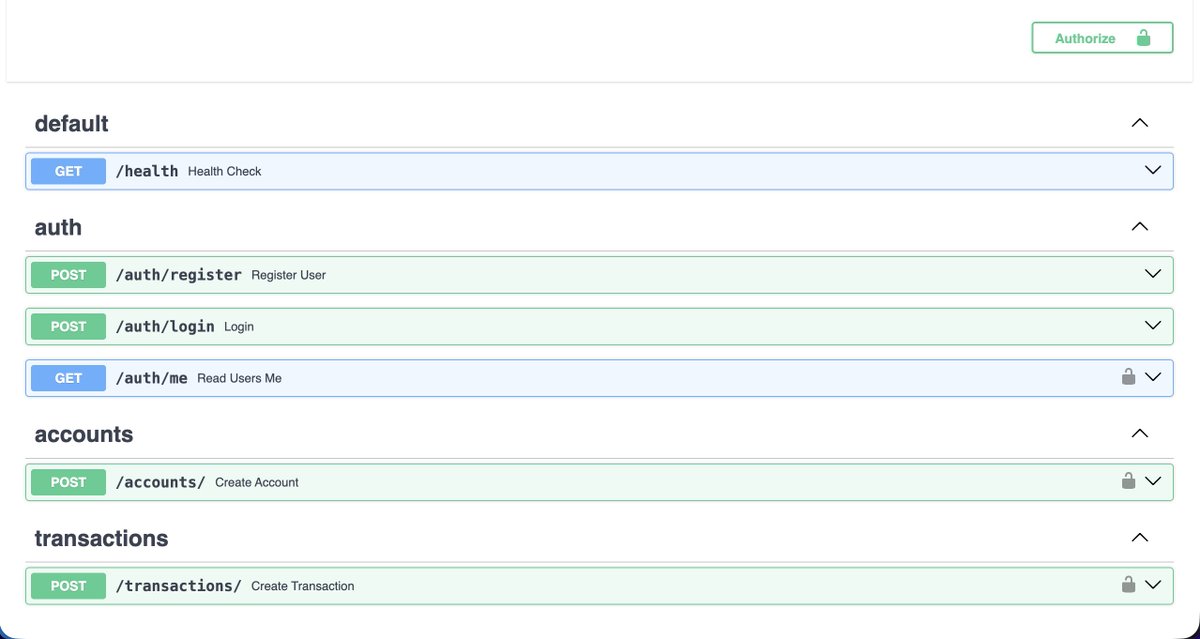Expand the /auth/login endpoint chevron
The height and width of the screenshot is (639, 1200).
coord(1153,325)
